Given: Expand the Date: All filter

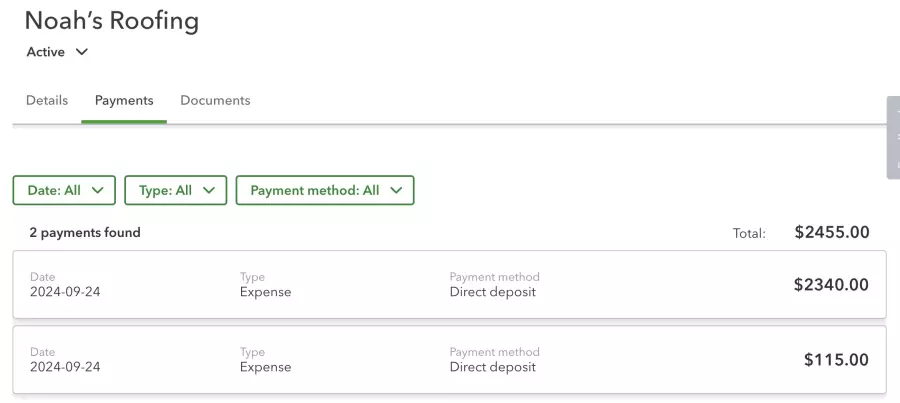Looking at the screenshot, I should tap(64, 190).
